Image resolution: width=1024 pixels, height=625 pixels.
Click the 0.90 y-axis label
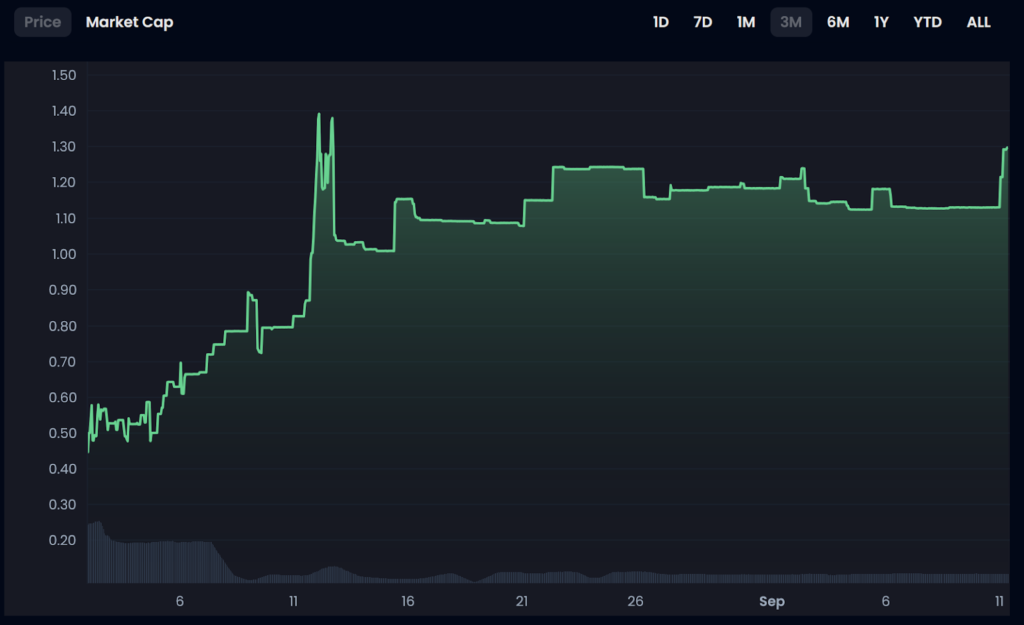tap(63, 290)
